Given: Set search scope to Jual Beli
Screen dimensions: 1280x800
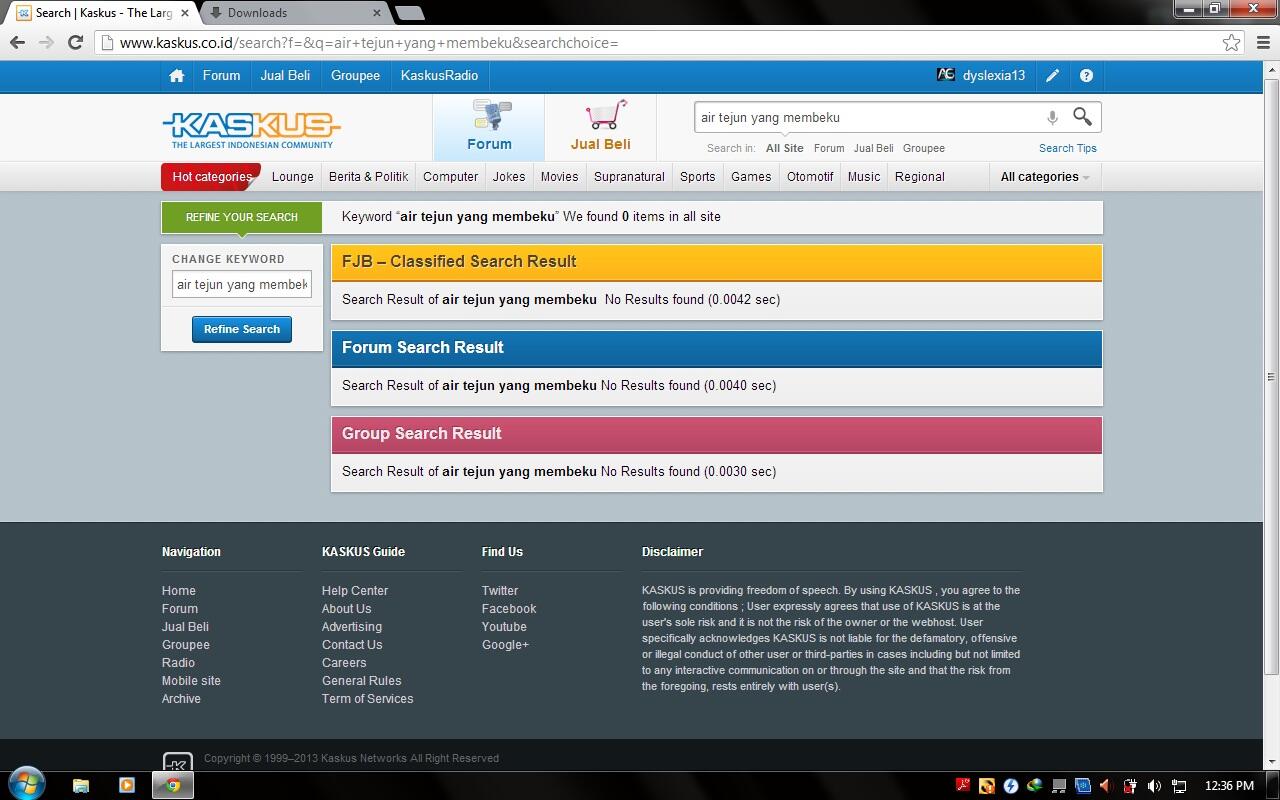Looking at the screenshot, I should tap(873, 148).
